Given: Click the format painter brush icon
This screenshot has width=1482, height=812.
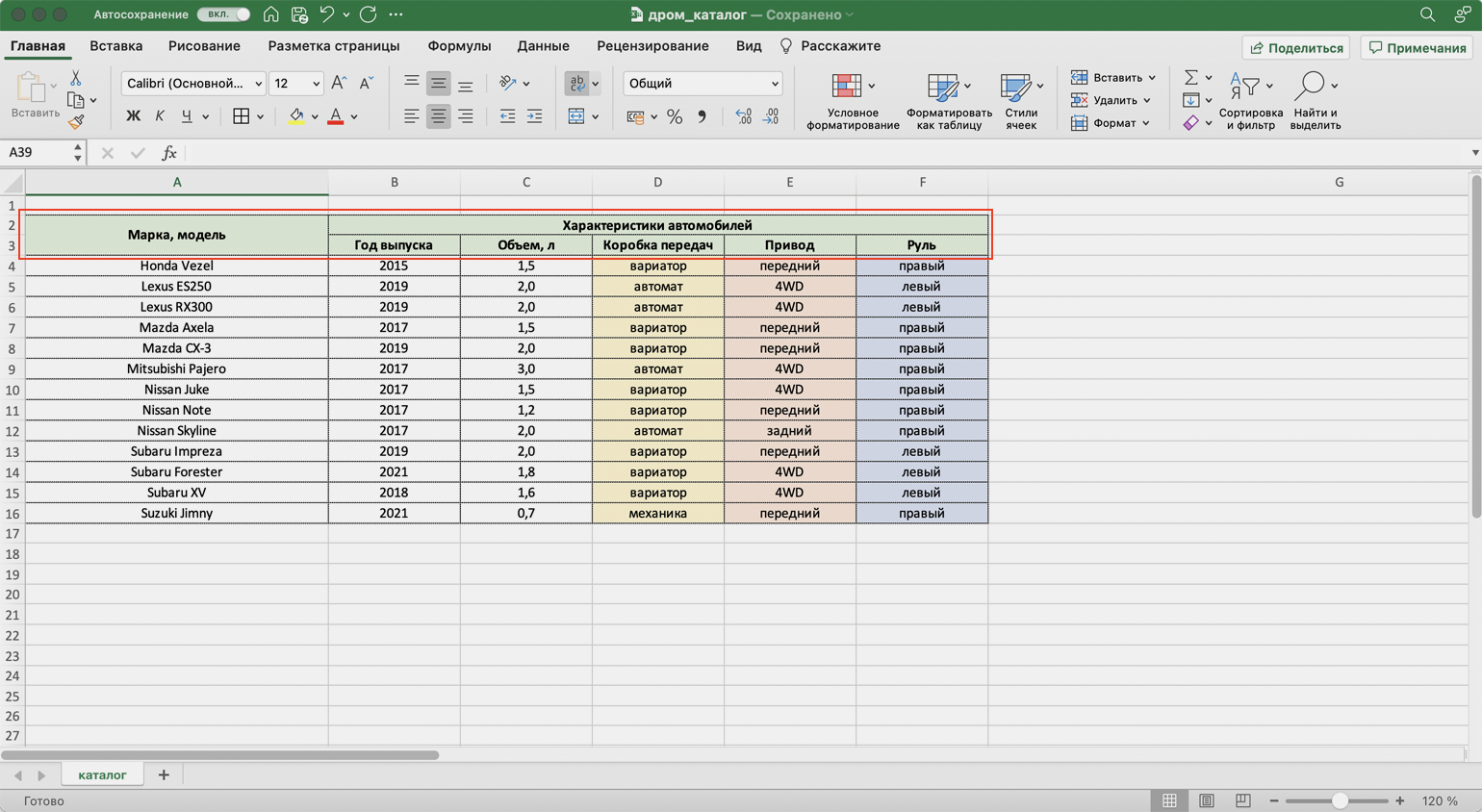Looking at the screenshot, I should (x=76, y=121).
